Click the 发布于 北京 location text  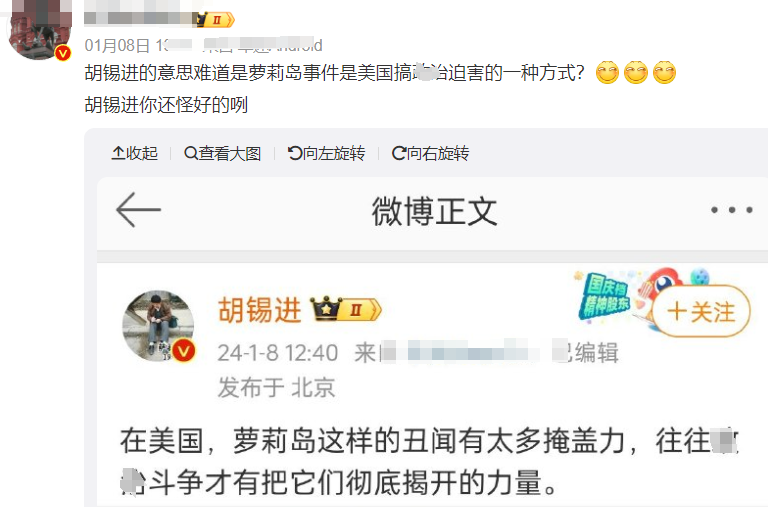pyautogui.click(x=276, y=387)
